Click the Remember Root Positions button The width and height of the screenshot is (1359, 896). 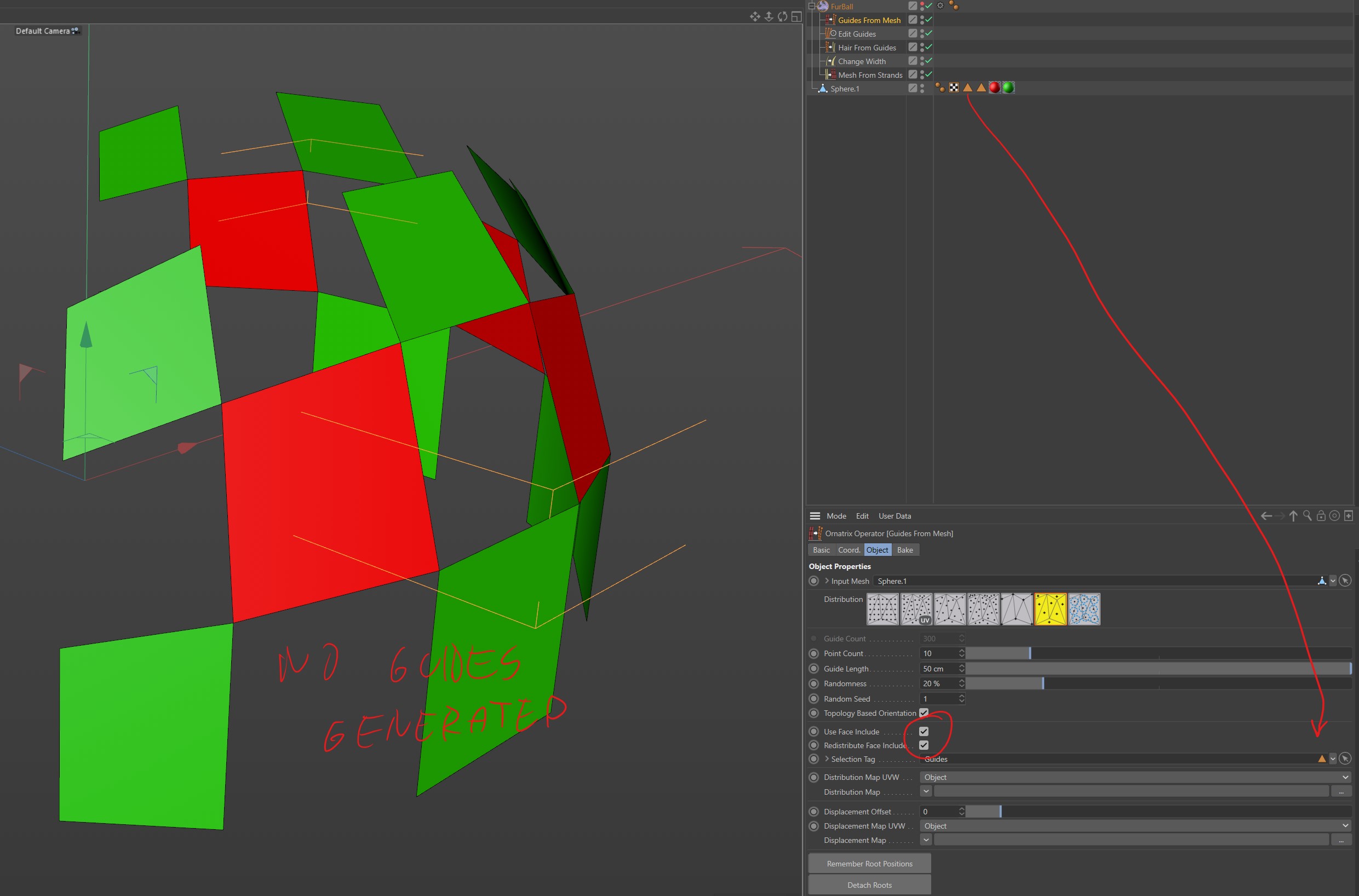tap(869, 864)
